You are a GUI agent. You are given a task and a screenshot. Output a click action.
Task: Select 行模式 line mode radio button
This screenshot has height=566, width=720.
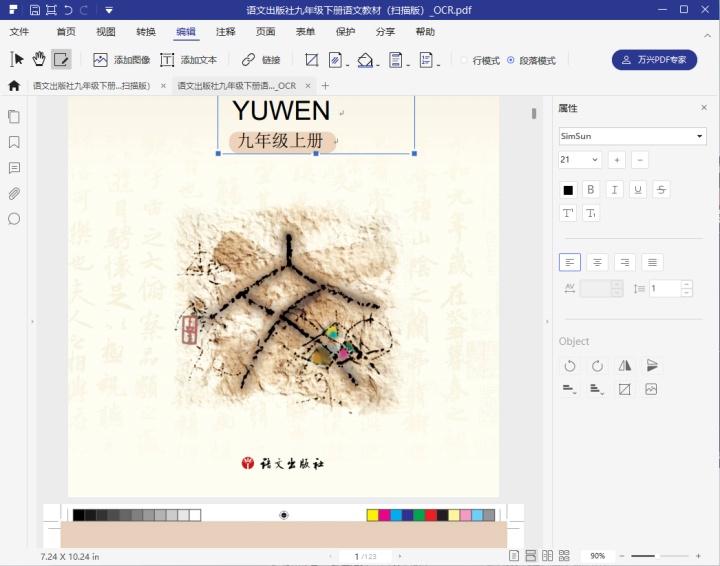pos(464,60)
